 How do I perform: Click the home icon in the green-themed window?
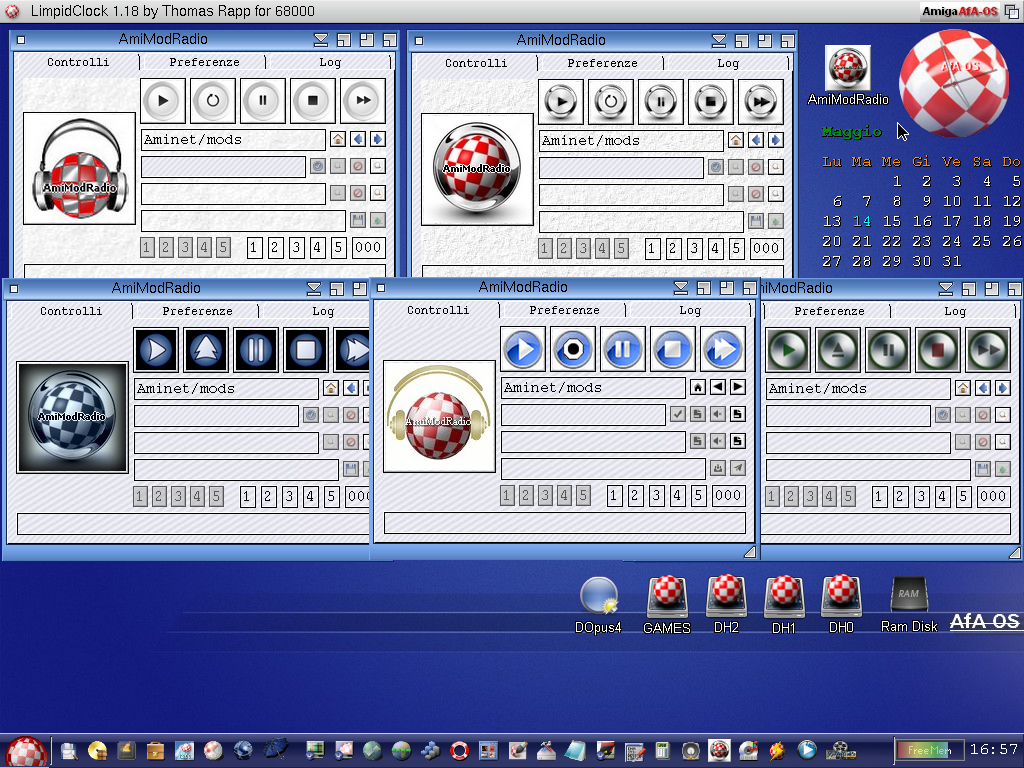pos(963,388)
